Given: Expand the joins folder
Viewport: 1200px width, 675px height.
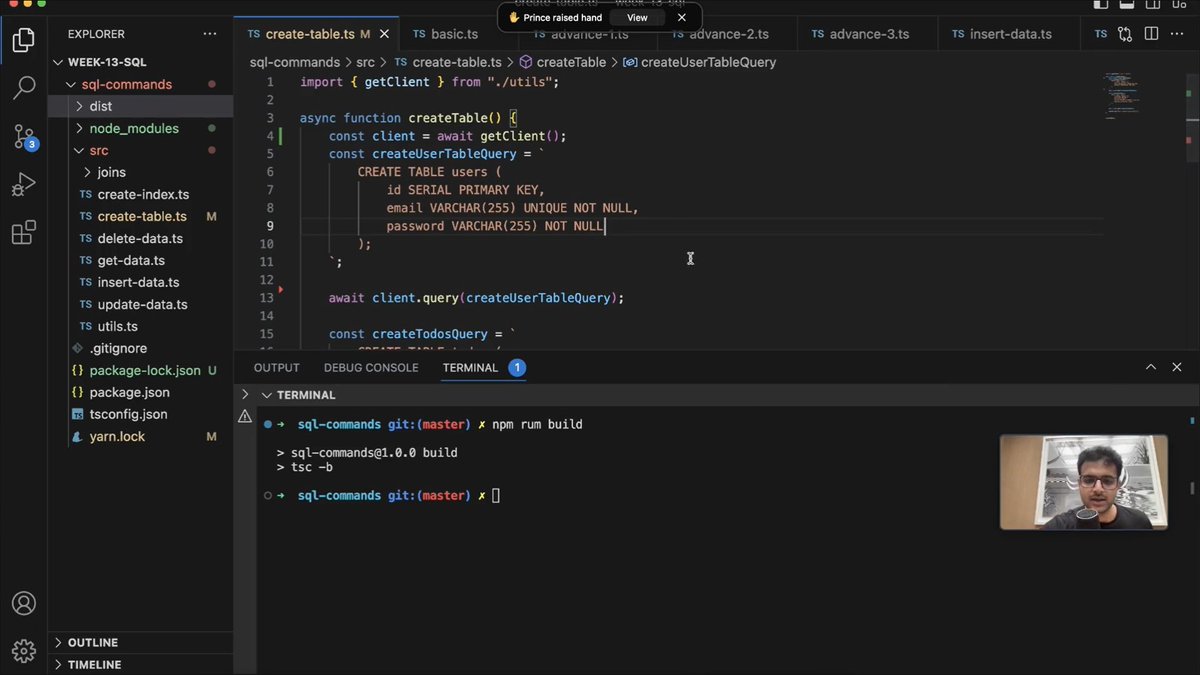Looking at the screenshot, I should tap(88, 172).
